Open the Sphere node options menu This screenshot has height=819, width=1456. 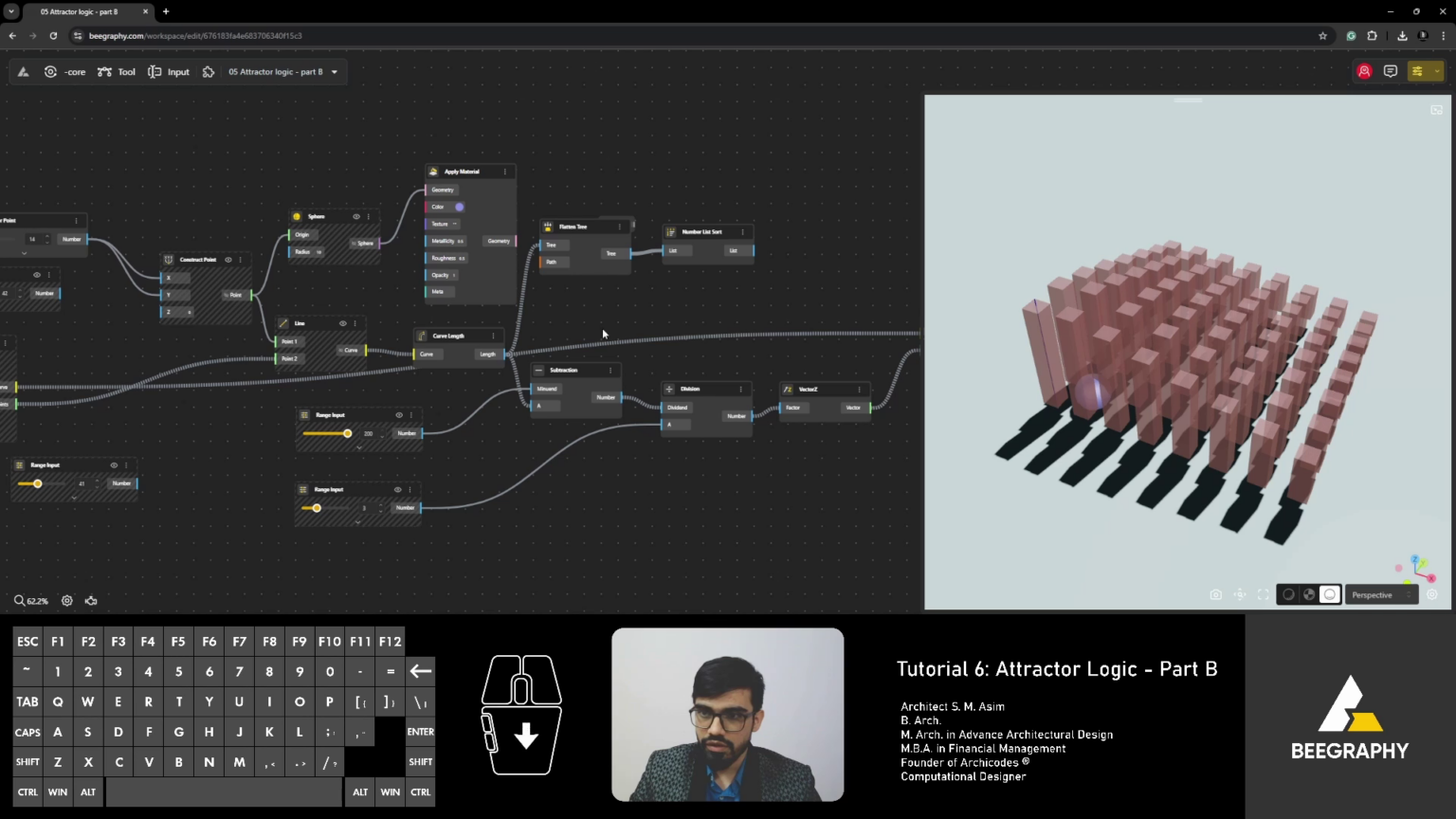coord(369,216)
